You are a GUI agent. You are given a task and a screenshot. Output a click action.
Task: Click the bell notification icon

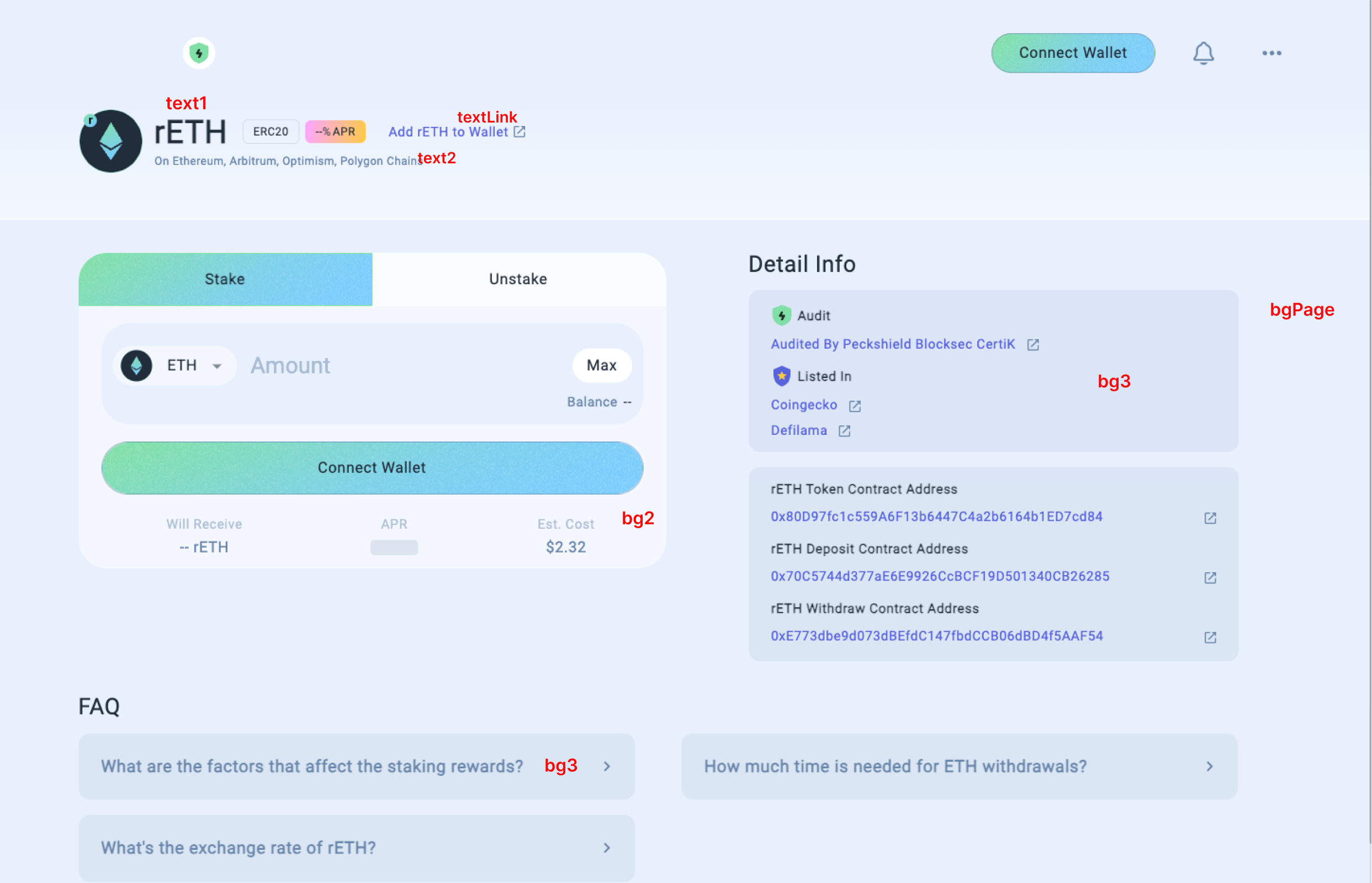pyautogui.click(x=1203, y=53)
